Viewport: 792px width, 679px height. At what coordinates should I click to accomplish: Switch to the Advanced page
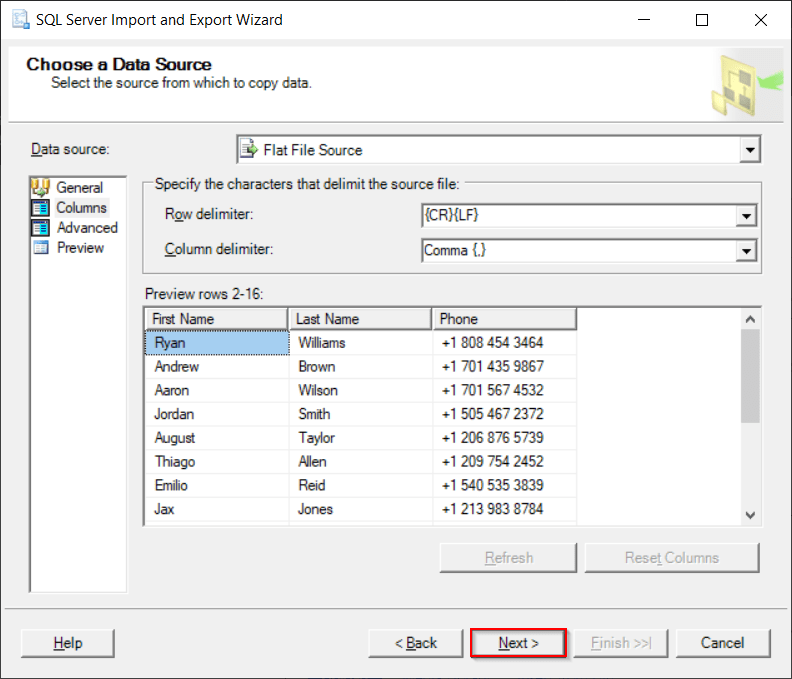(87, 228)
